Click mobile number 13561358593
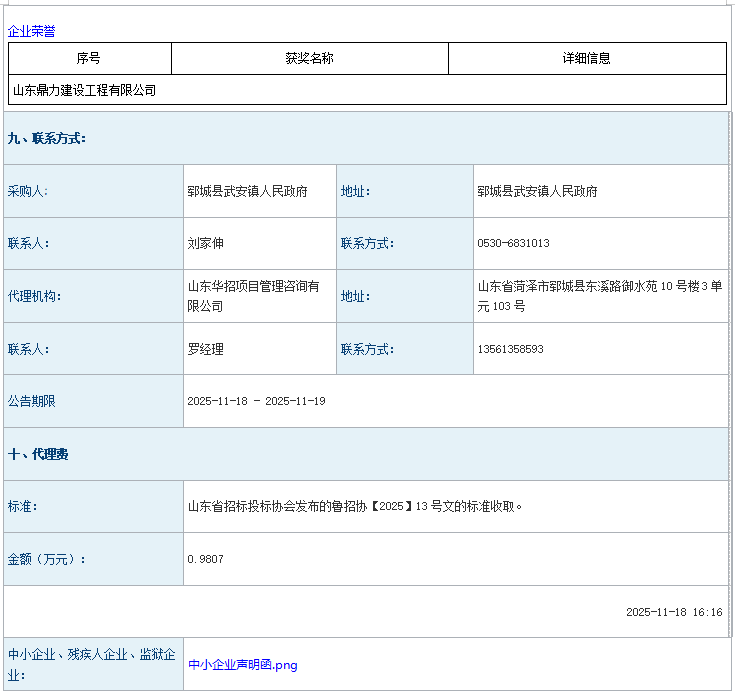The width and height of the screenshot is (735, 697). click(x=510, y=349)
